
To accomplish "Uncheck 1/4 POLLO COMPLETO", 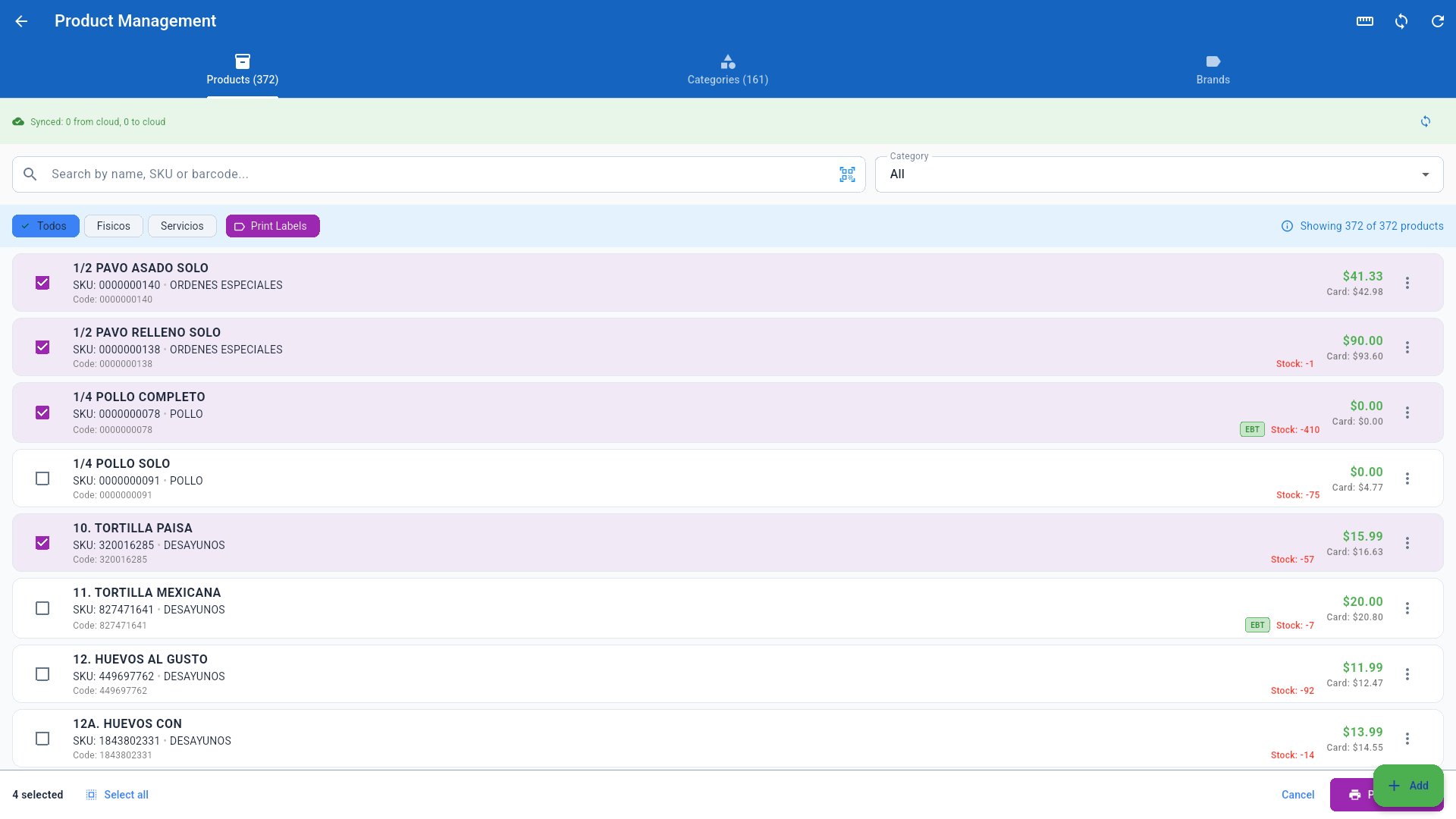I will (42, 413).
